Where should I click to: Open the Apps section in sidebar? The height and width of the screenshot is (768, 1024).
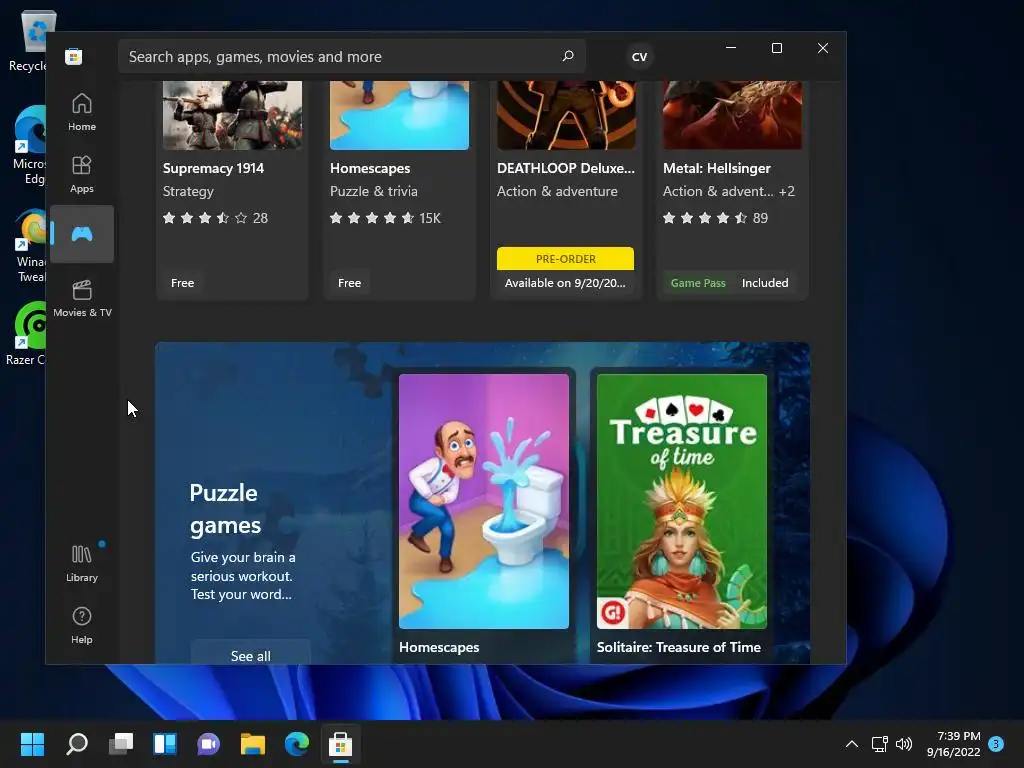point(82,174)
